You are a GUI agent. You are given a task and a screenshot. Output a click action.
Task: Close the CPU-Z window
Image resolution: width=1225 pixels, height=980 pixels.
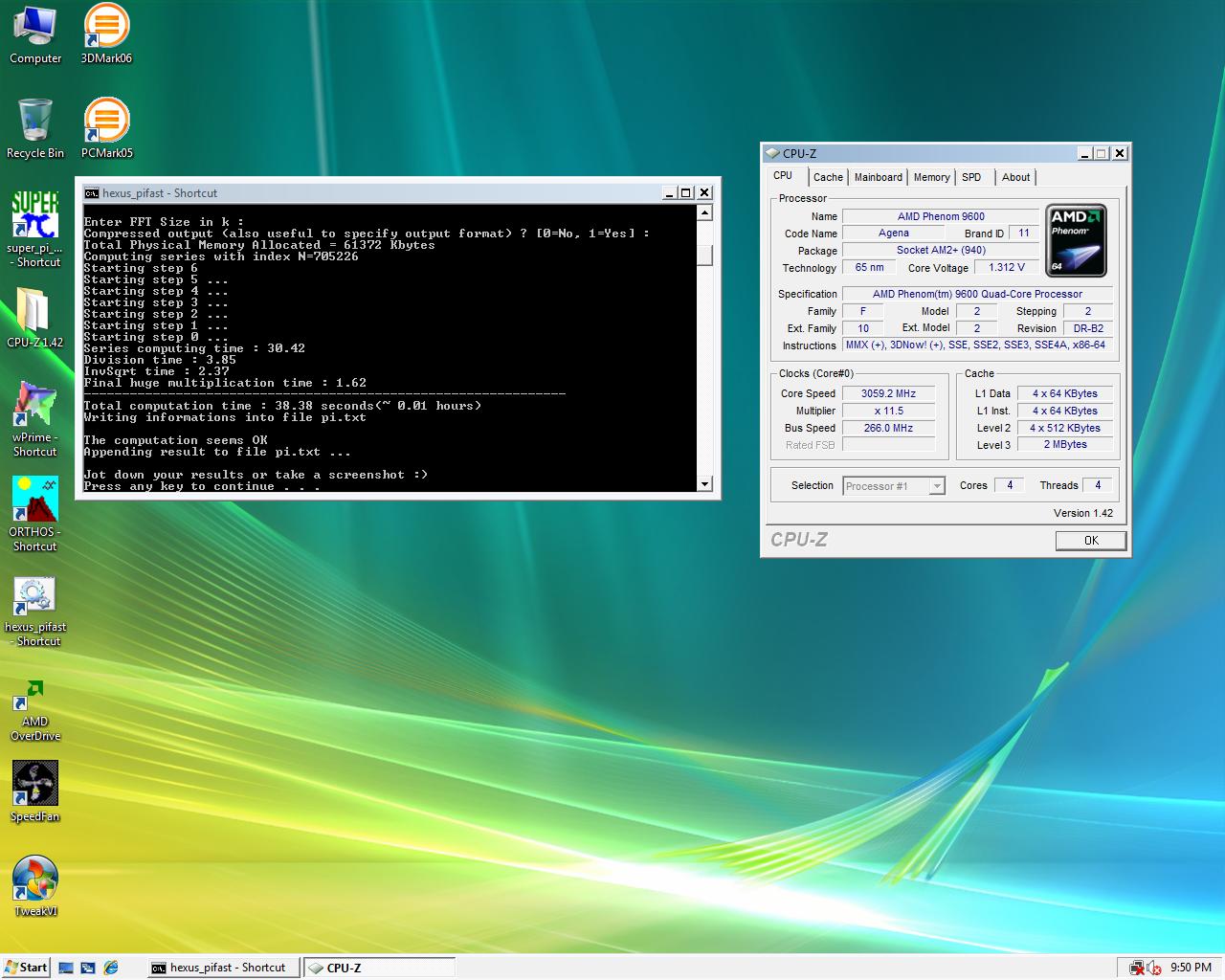coord(1120,153)
